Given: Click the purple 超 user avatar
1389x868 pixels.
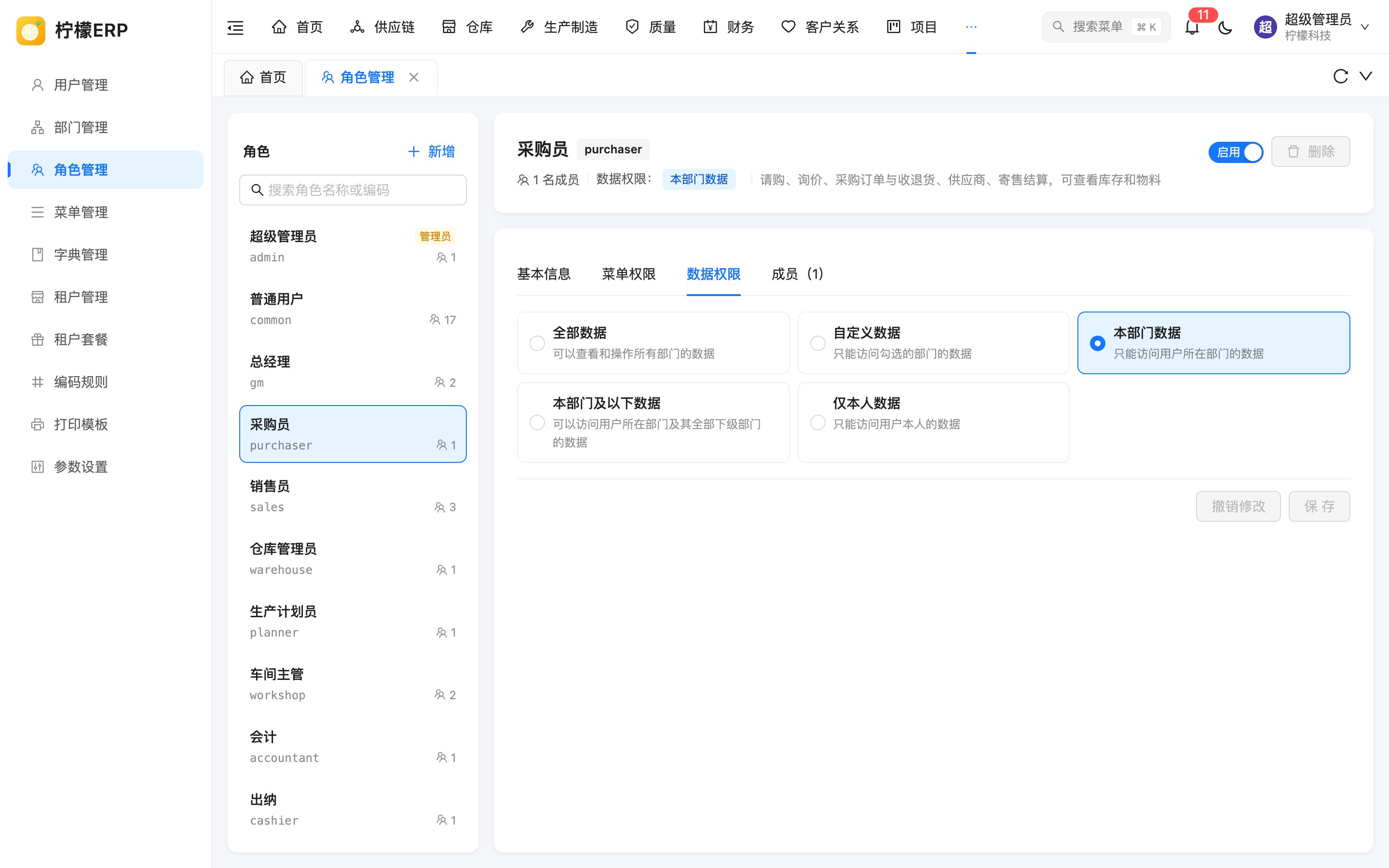Looking at the screenshot, I should (1265, 27).
